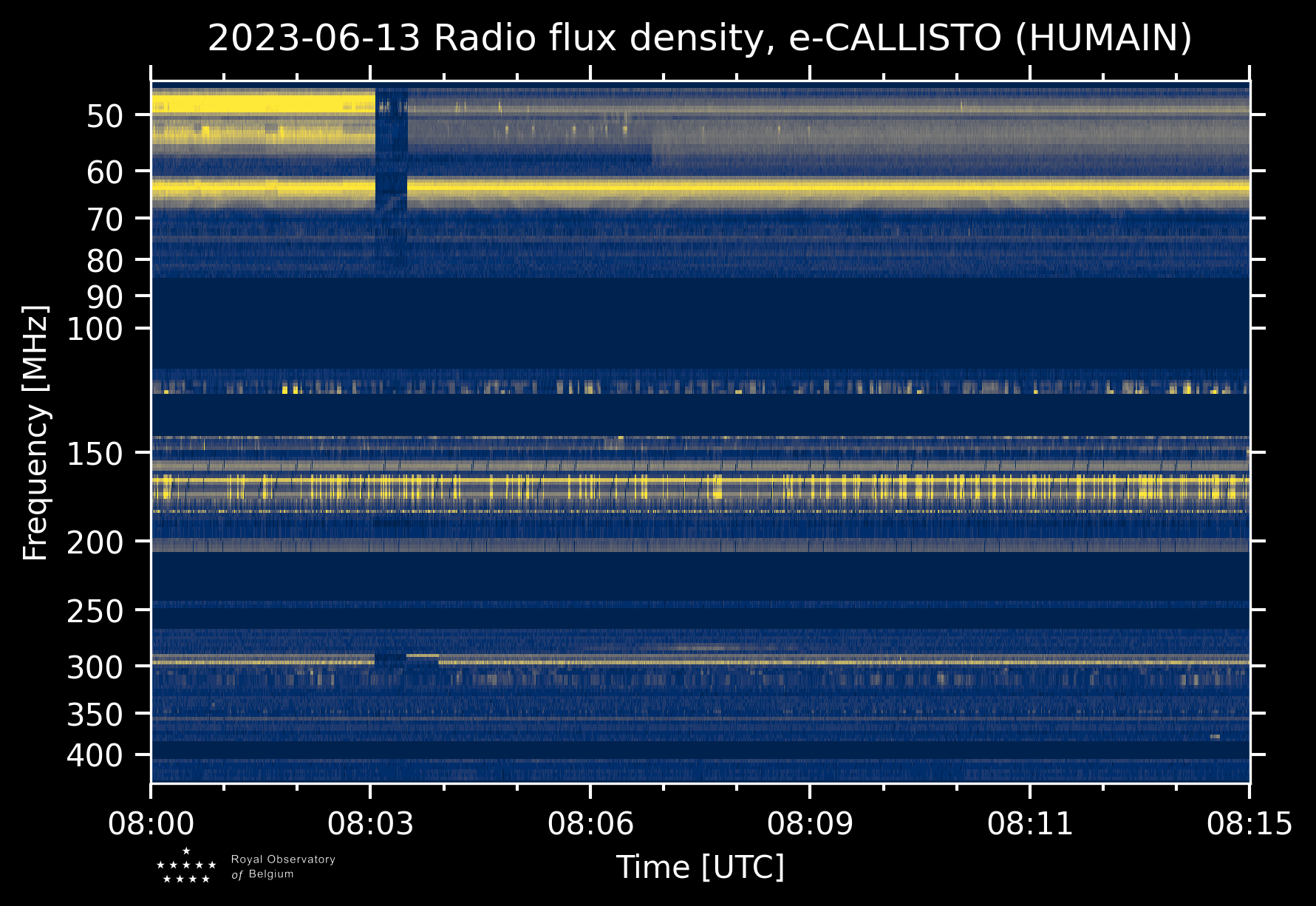
Task: Click the 50 MHz frequency tick label
Action: [104, 116]
